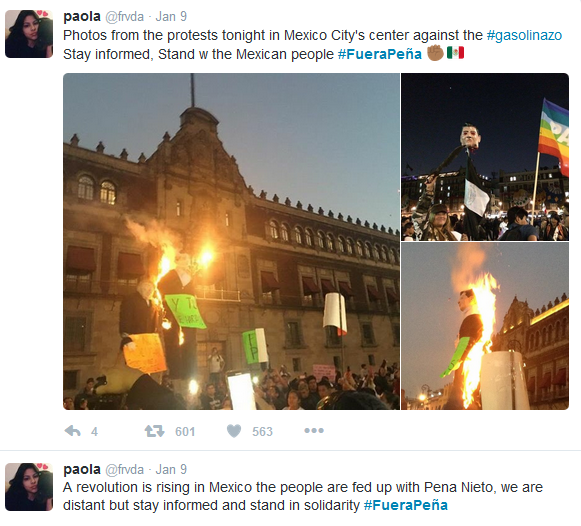Open the rainbow flag night photo
This screenshot has height=526, width=581.
pyautogui.click(x=485, y=157)
